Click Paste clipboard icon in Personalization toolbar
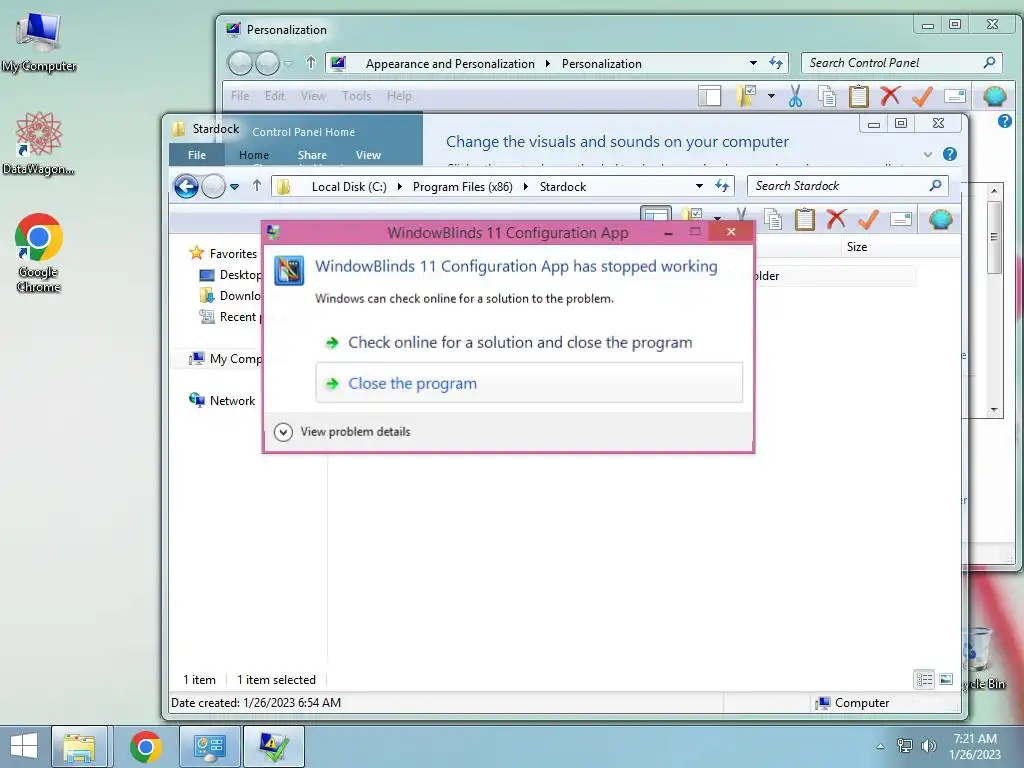The width and height of the screenshot is (1024, 768). point(858,97)
